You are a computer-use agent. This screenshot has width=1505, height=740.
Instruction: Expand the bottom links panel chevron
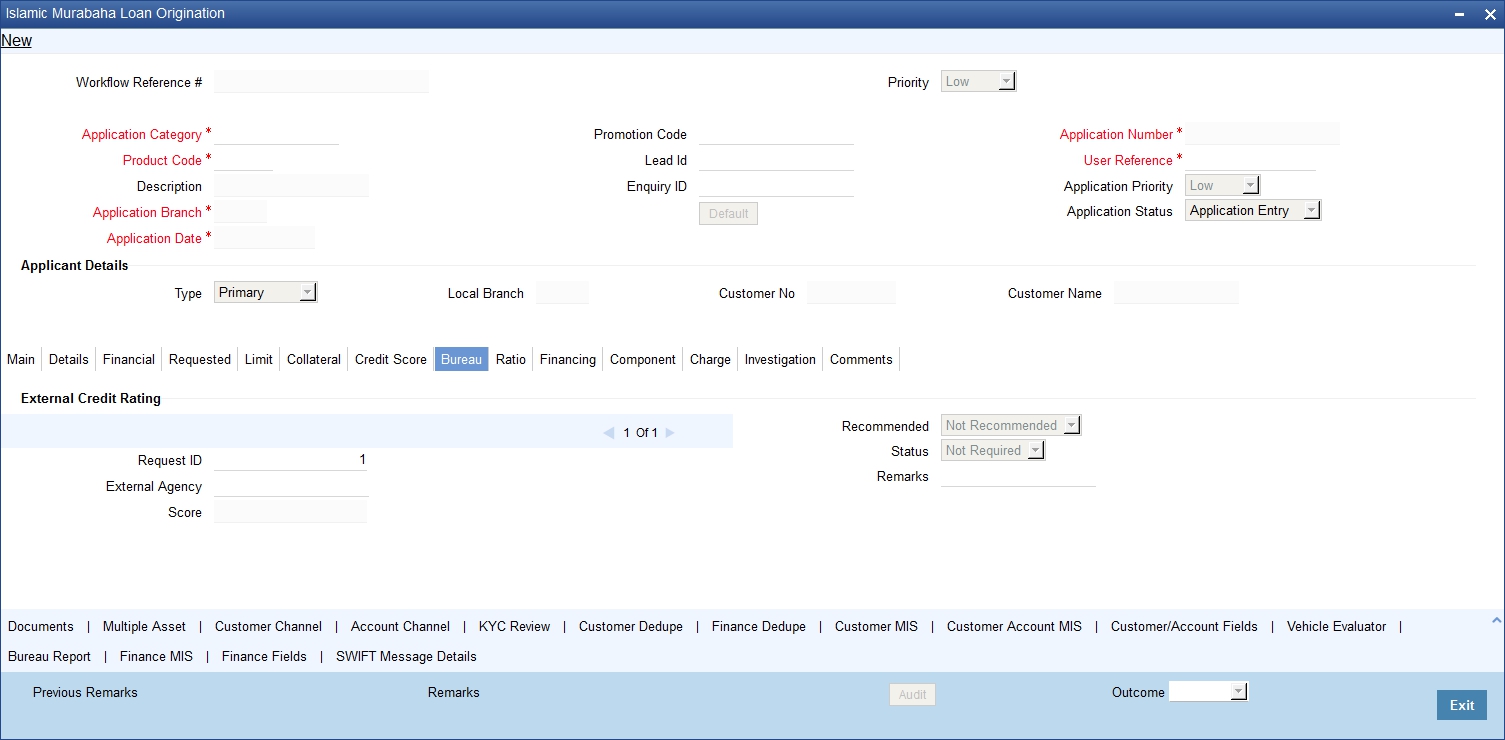point(1496,621)
